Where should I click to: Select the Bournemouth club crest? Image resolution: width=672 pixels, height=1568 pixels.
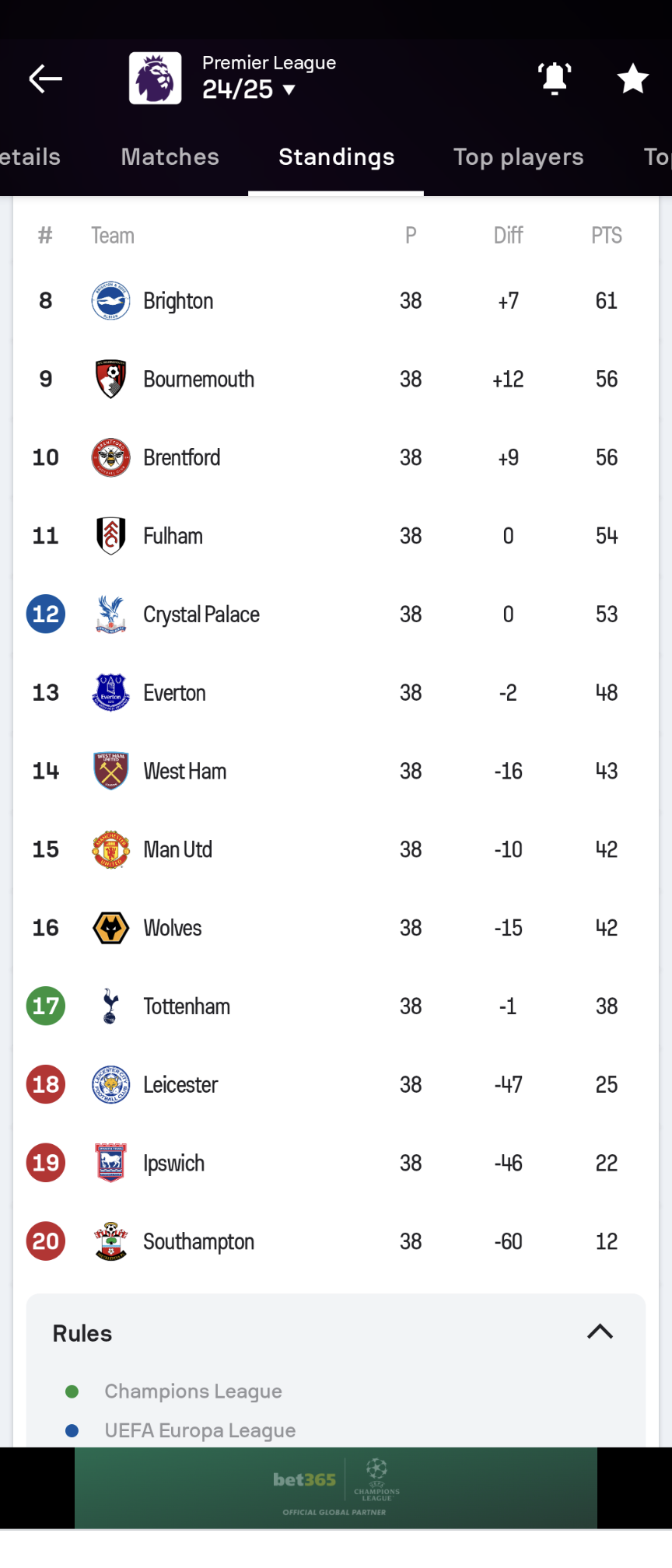110,380
